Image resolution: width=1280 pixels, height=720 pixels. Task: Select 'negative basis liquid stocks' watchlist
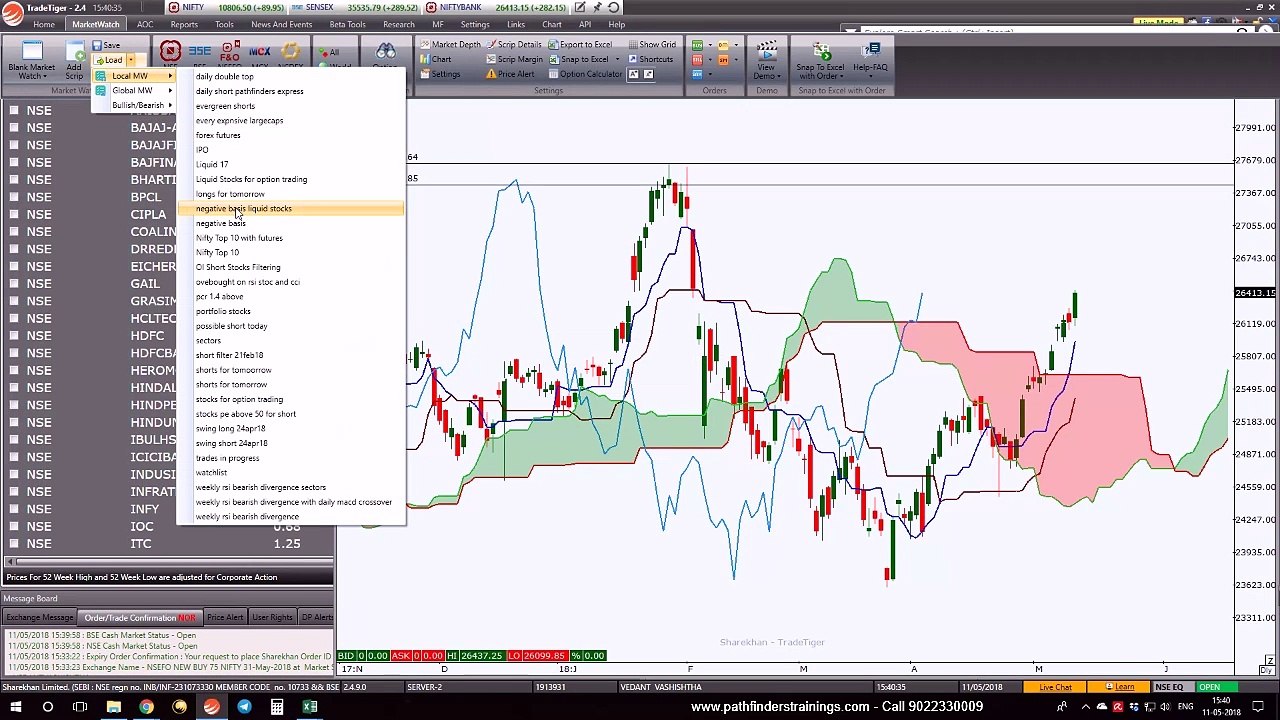pos(291,208)
